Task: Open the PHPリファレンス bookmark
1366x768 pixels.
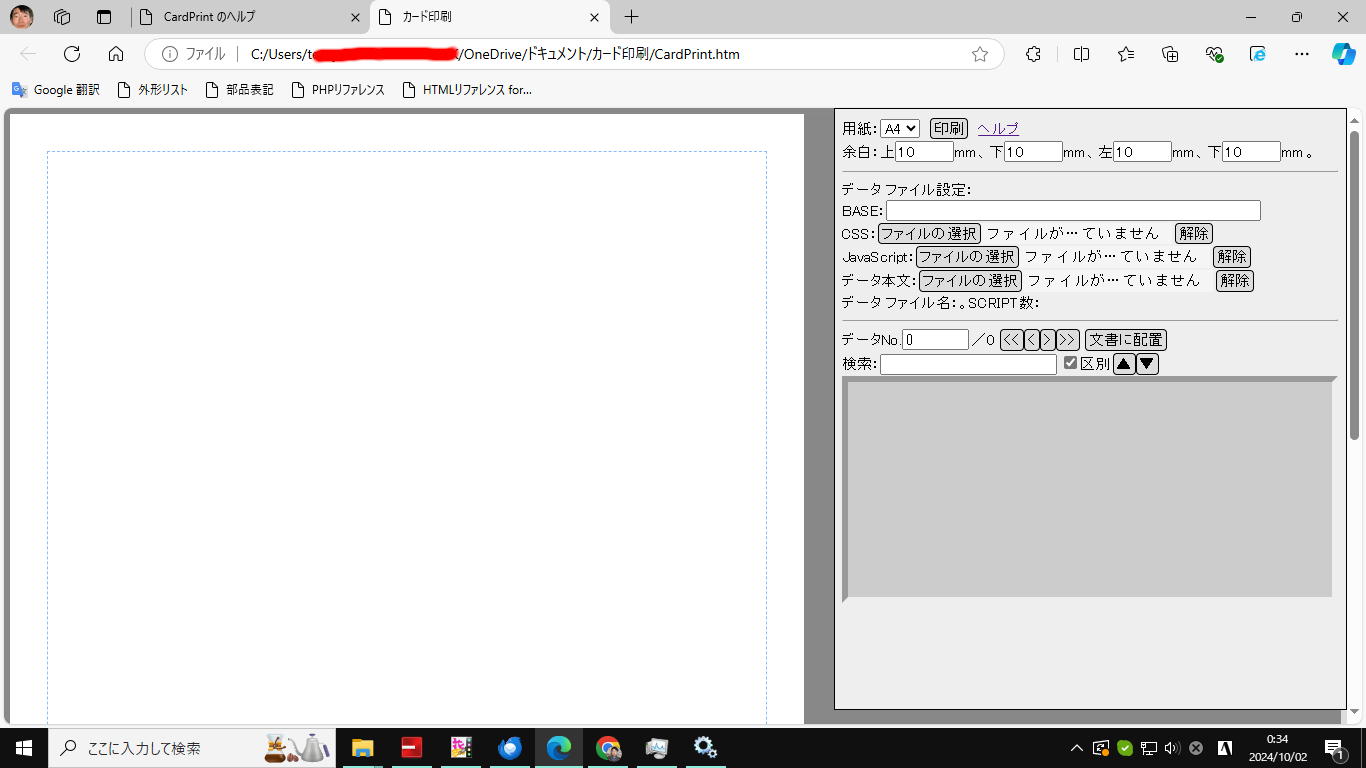Action: coord(338,90)
